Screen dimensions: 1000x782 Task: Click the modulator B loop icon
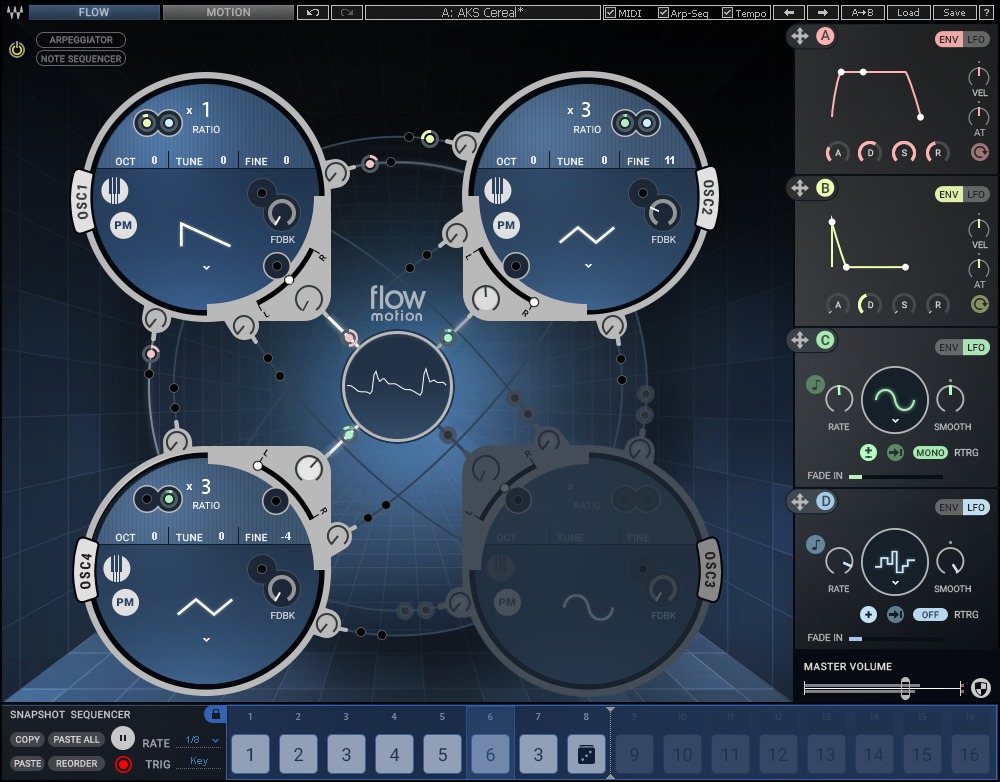click(x=980, y=304)
